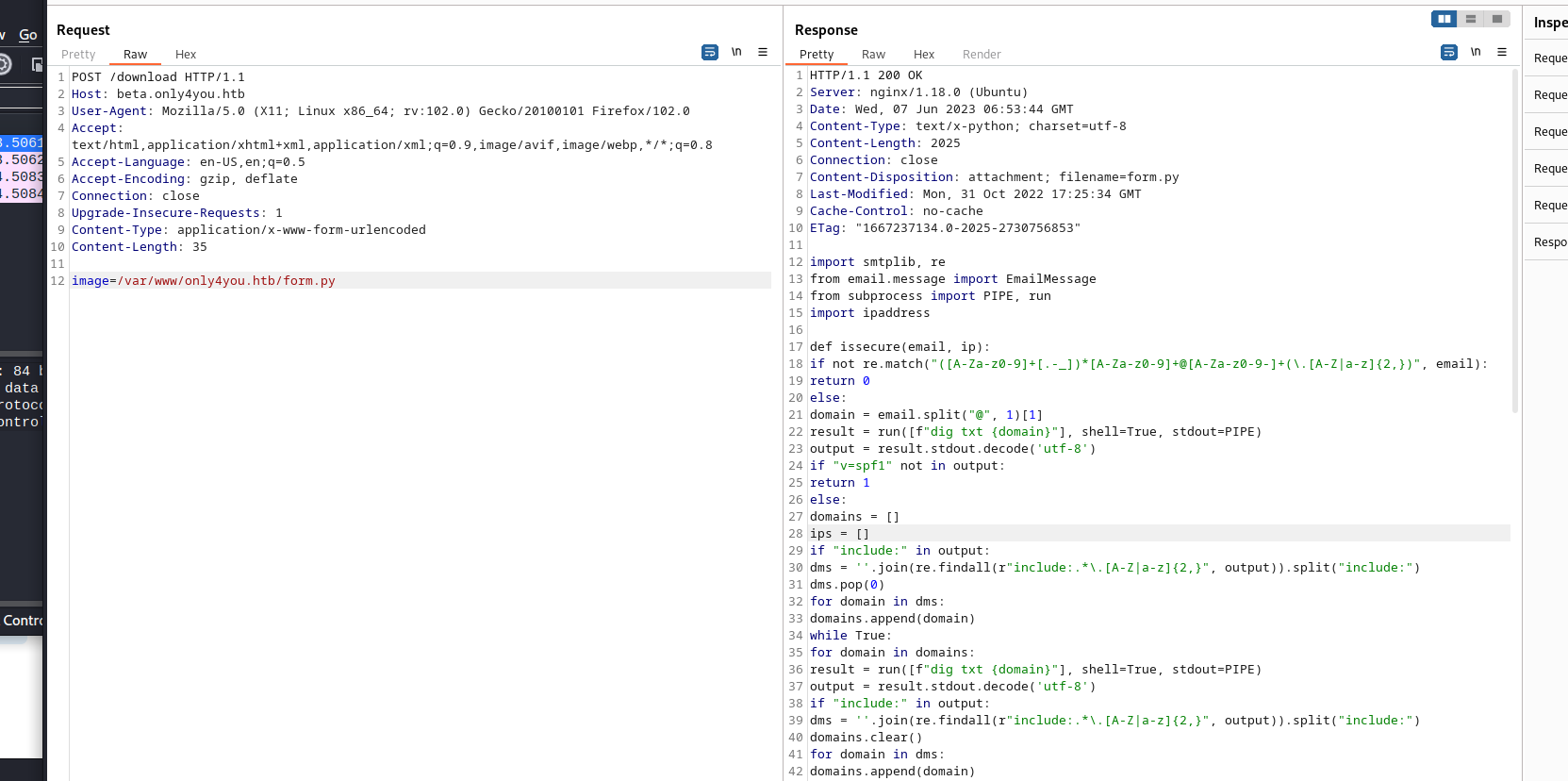1568x781 pixels.
Task: Click the Response panel vertical scrollbar
Action: click(1515, 241)
